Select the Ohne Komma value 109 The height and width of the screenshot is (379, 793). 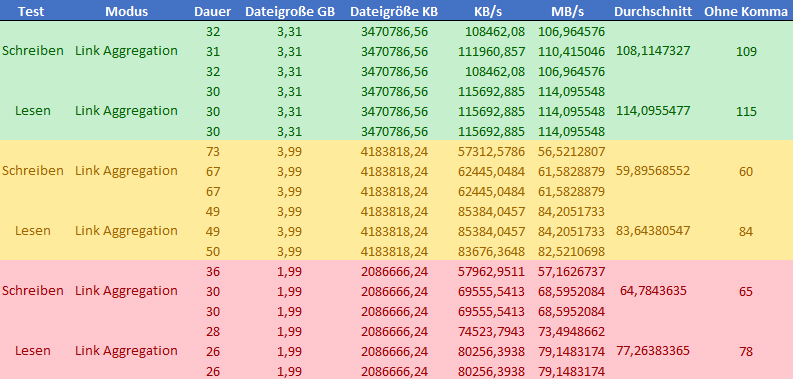click(746, 52)
